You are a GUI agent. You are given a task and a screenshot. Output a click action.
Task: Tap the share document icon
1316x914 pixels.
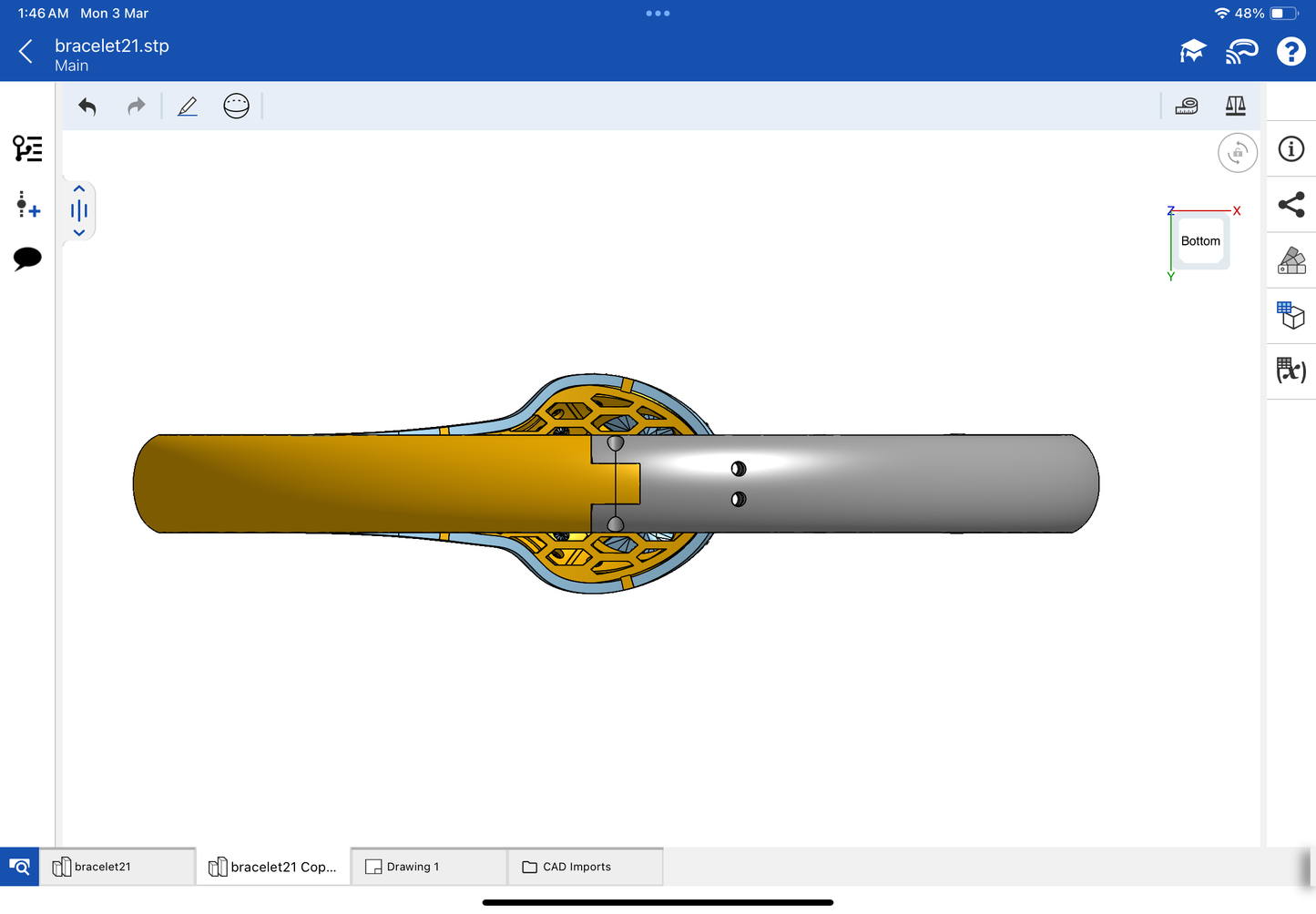[x=1290, y=205]
